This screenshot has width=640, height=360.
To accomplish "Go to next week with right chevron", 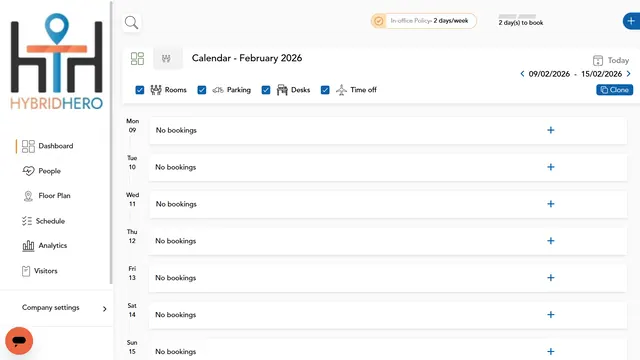I will point(629,74).
